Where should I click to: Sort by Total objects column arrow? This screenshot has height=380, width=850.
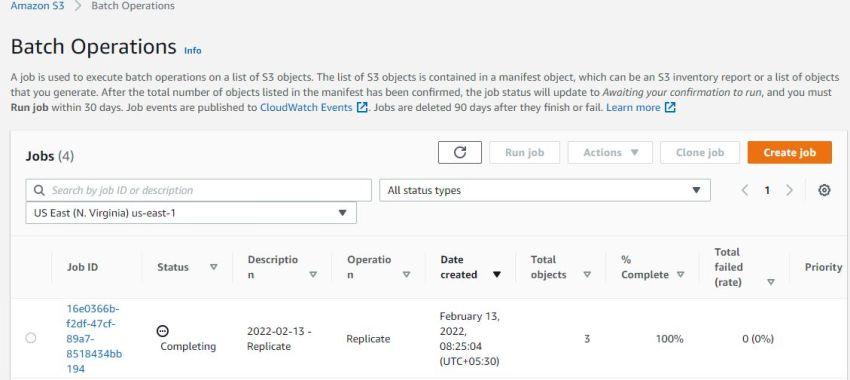587,274
